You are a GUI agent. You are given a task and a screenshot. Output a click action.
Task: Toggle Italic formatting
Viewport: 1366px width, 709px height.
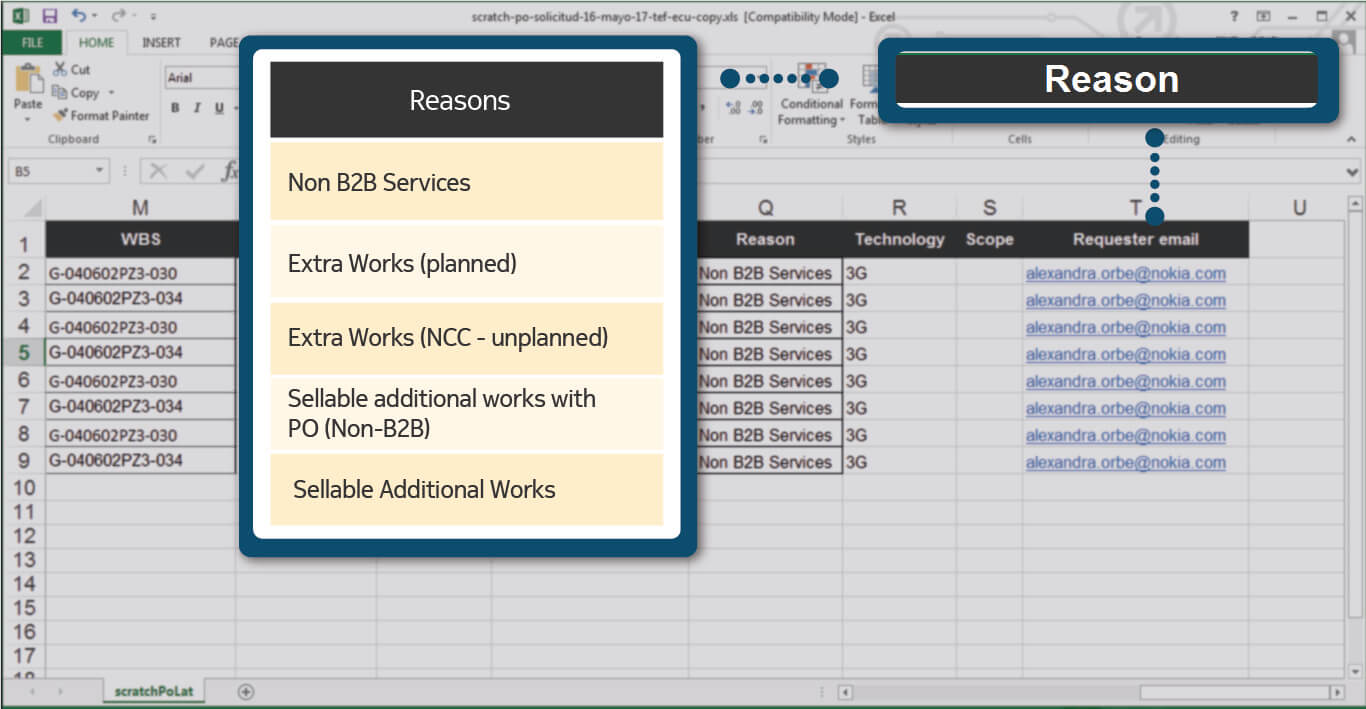click(x=197, y=108)
